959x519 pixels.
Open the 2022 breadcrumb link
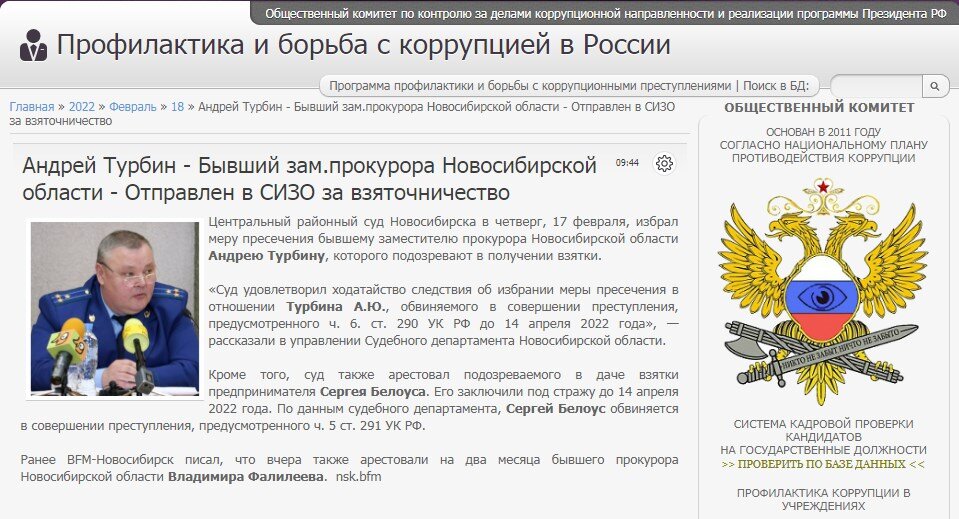81,107
